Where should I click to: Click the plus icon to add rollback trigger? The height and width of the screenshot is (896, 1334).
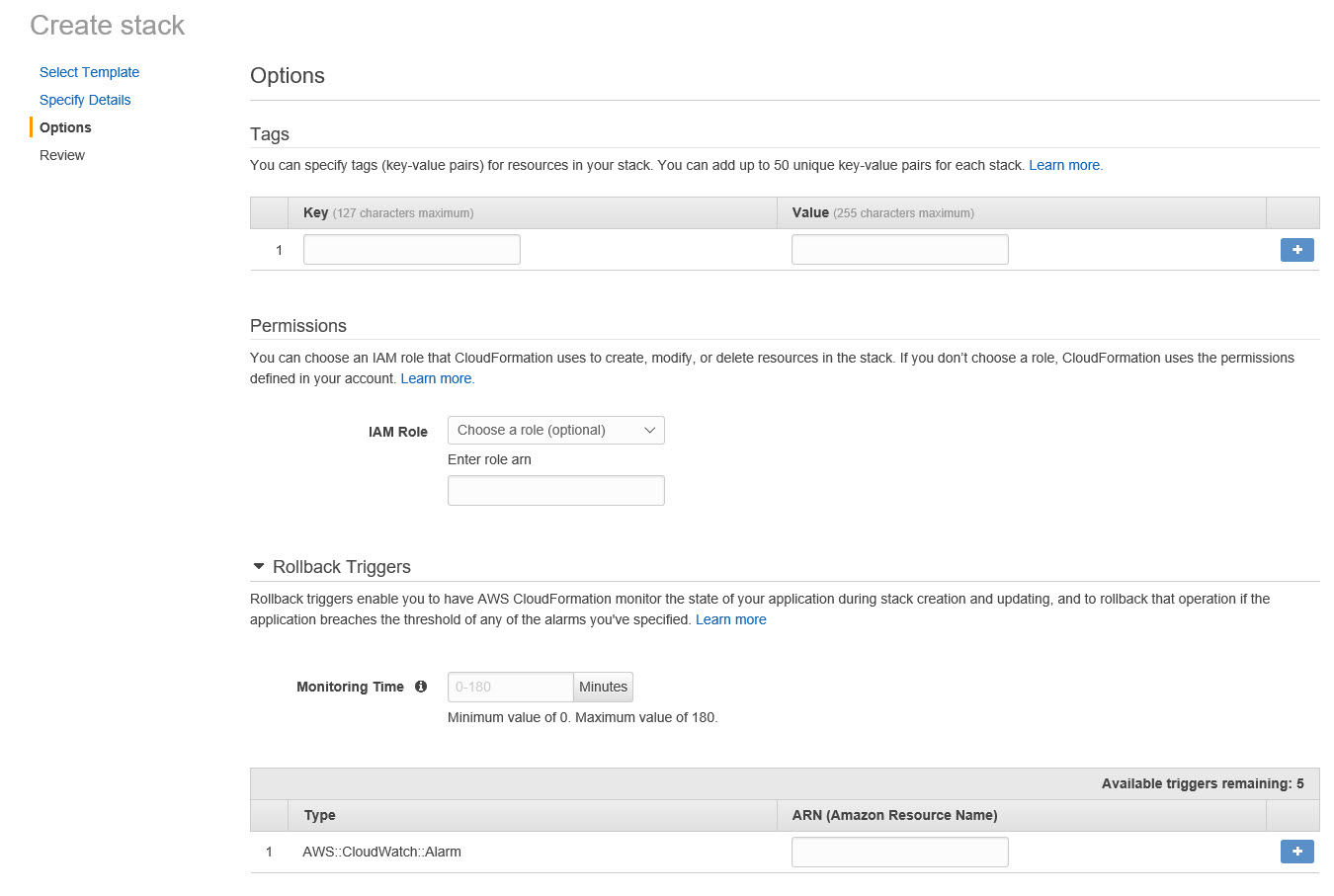[1296, 851]
